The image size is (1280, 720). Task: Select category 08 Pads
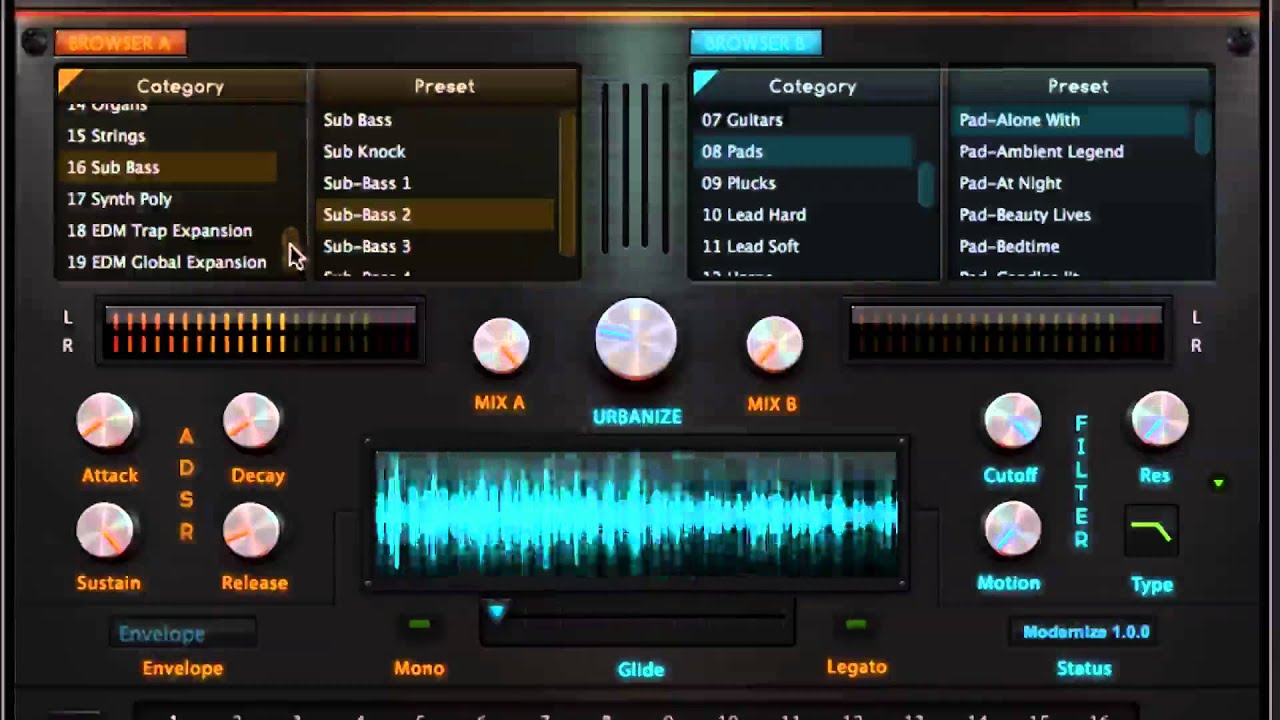pos(803,151)
